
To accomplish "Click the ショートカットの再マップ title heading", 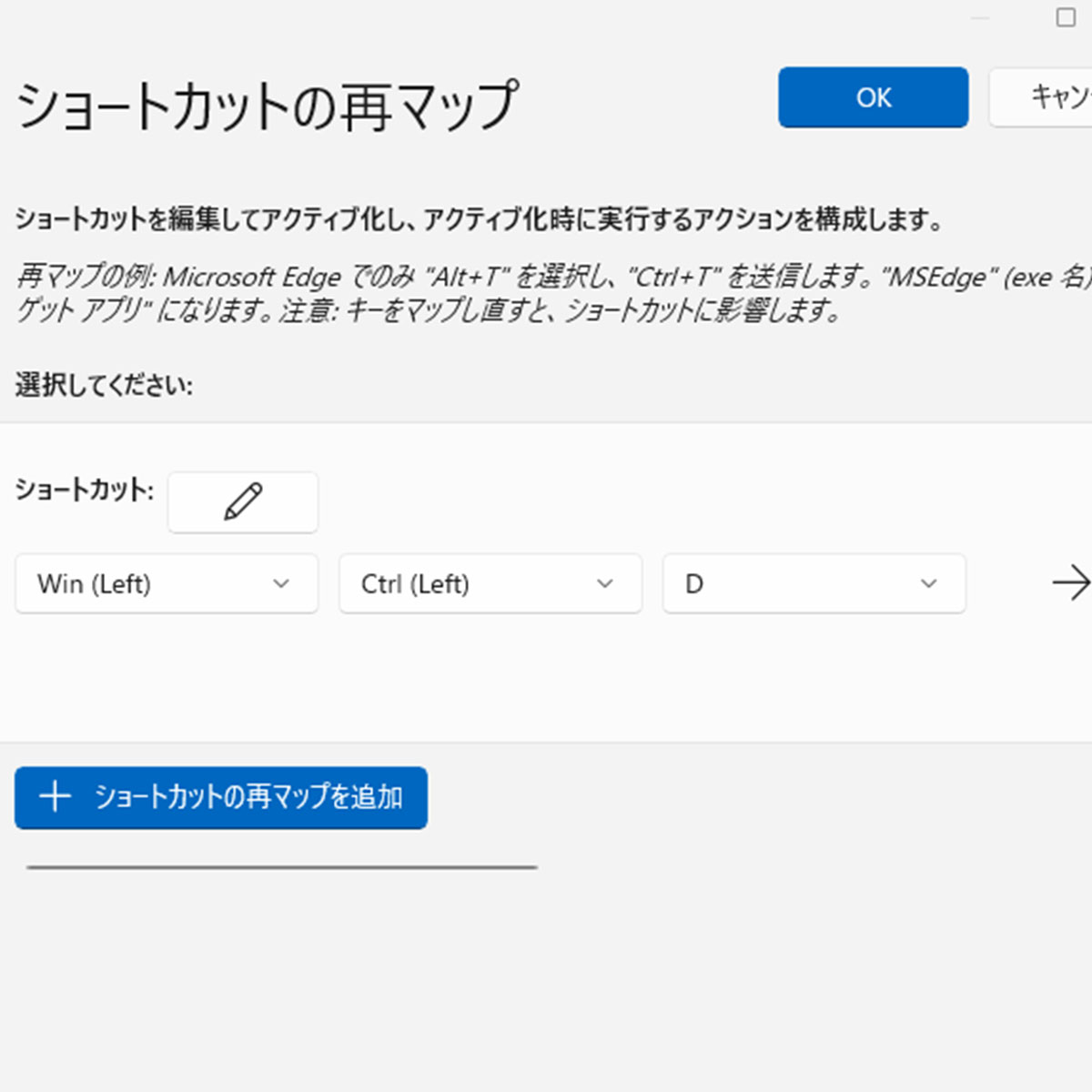I will 267,105.
